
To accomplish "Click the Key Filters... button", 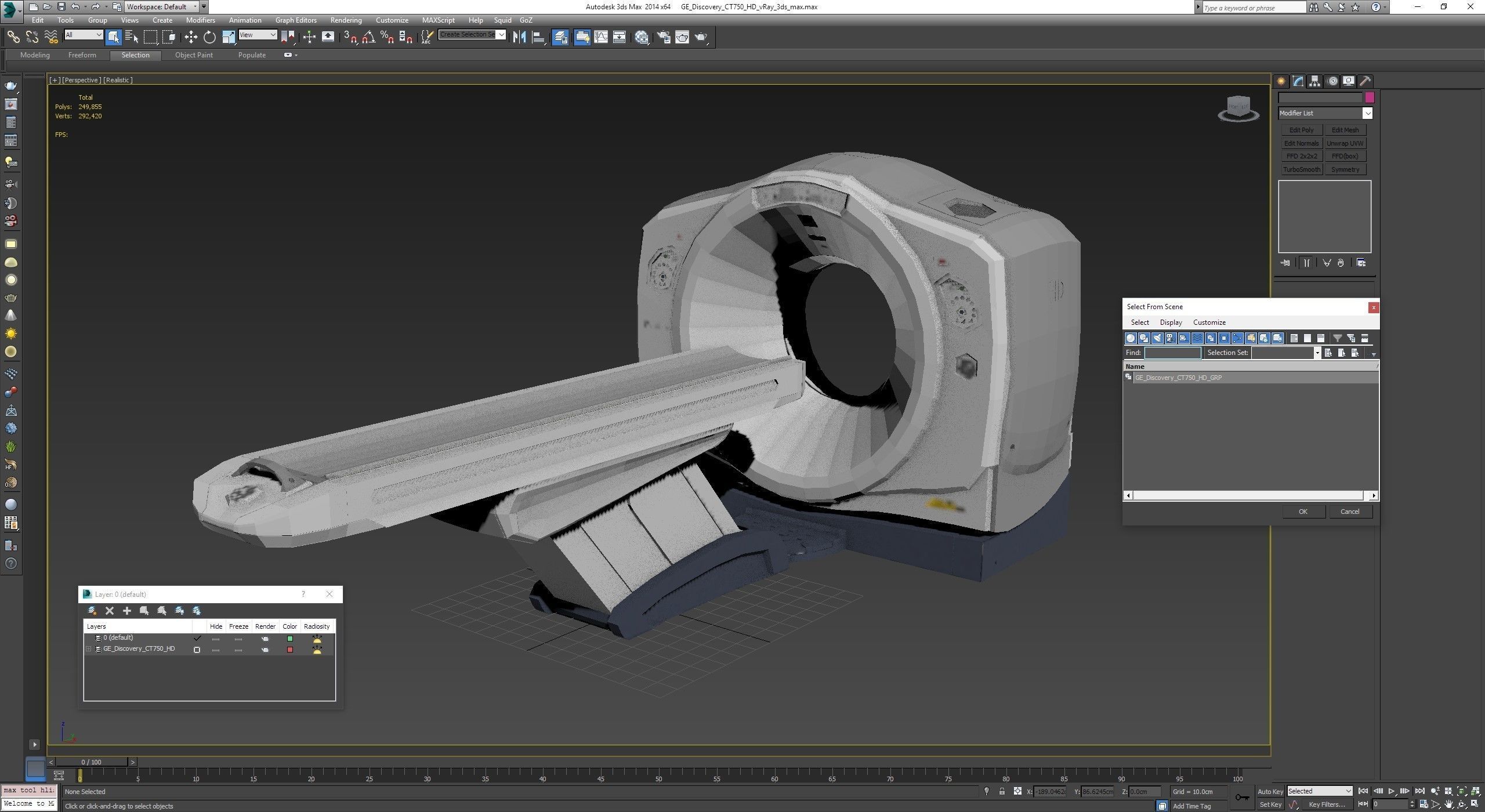I will [1327, 804].
